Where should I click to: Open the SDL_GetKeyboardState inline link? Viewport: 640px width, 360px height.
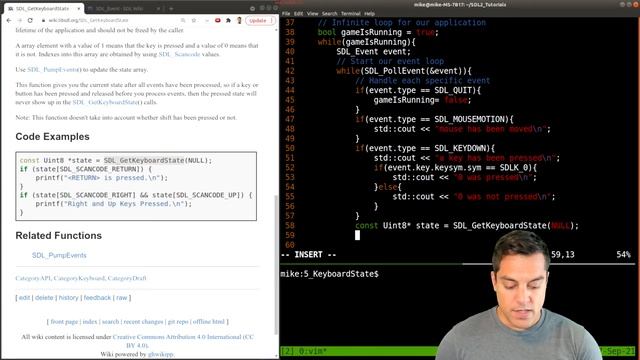click(x=105, y=102)
